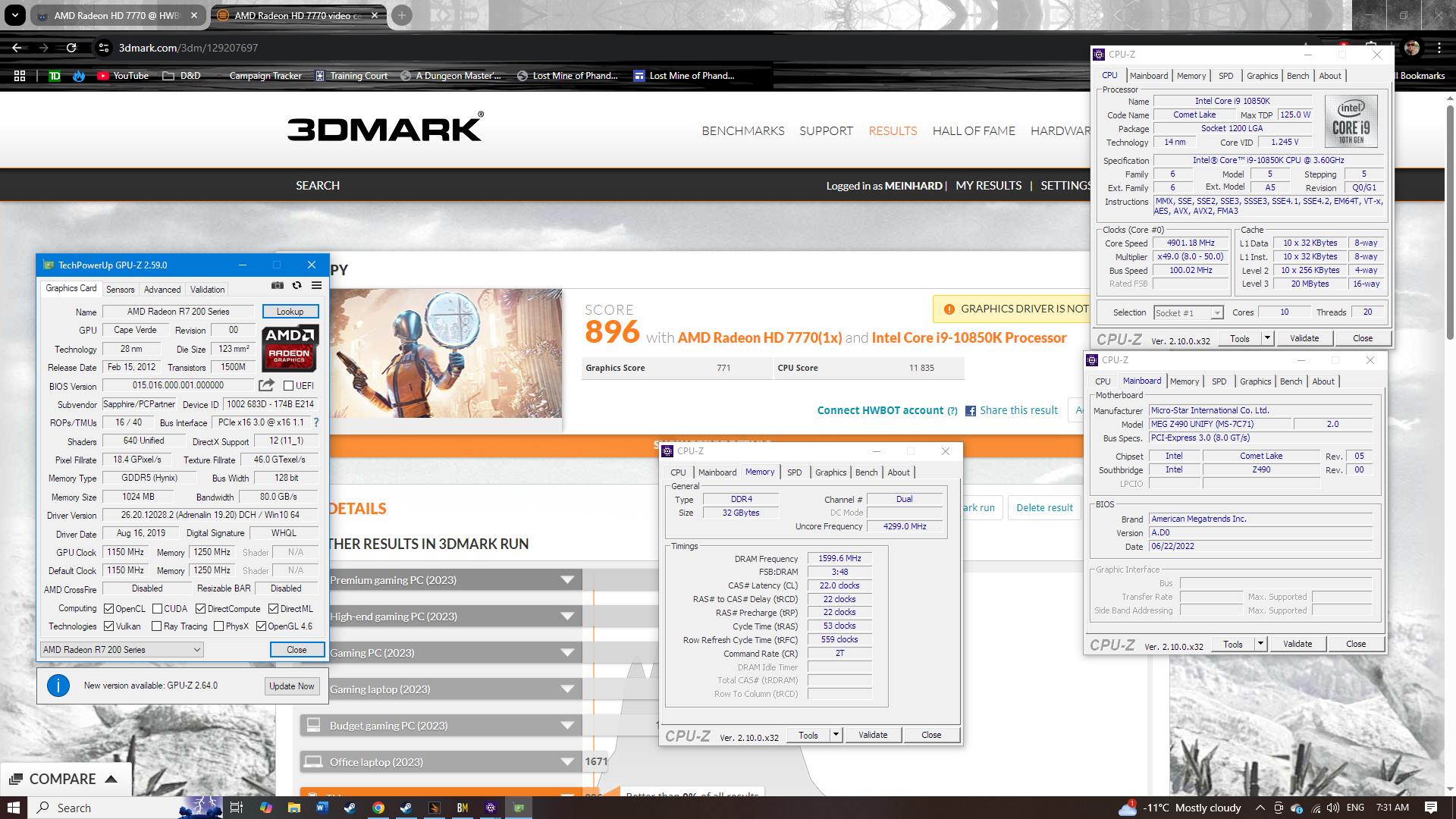The height and width of the screenshot is (819, 1456).
Task: Open Google Chrome from the taskbar
Action: click(x=378, y=808)
